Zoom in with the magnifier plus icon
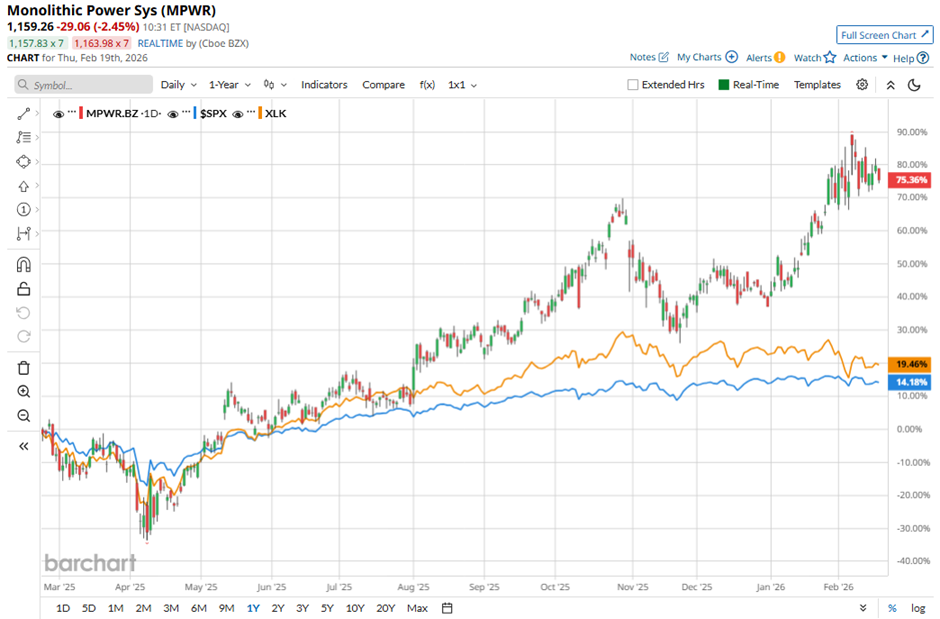Image resolution: width=940 pixels, height=619 pixels. pyautogui.click(x=24, y=392)
